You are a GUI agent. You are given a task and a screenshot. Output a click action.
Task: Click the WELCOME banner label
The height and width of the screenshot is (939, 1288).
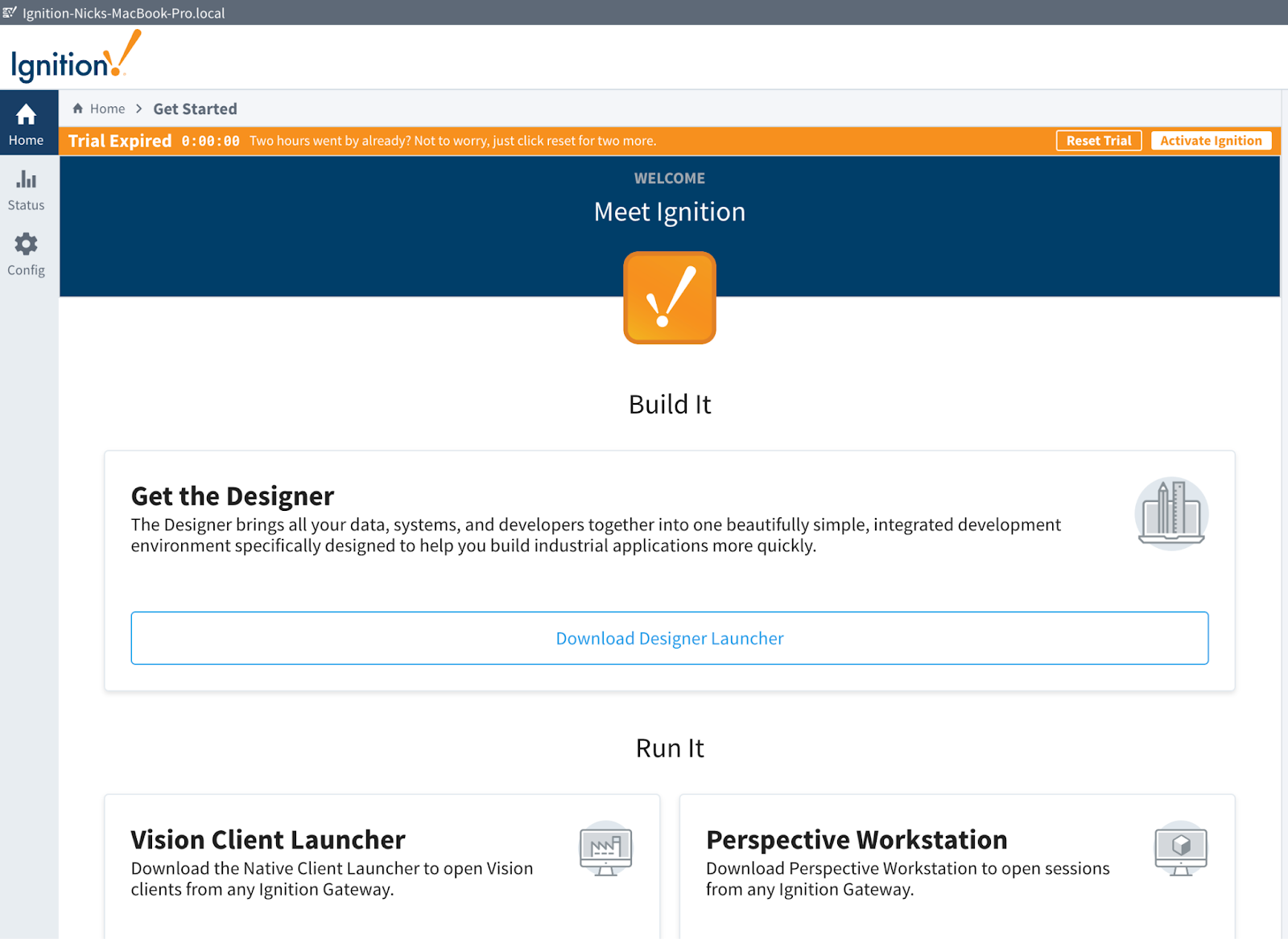(670, 178)
